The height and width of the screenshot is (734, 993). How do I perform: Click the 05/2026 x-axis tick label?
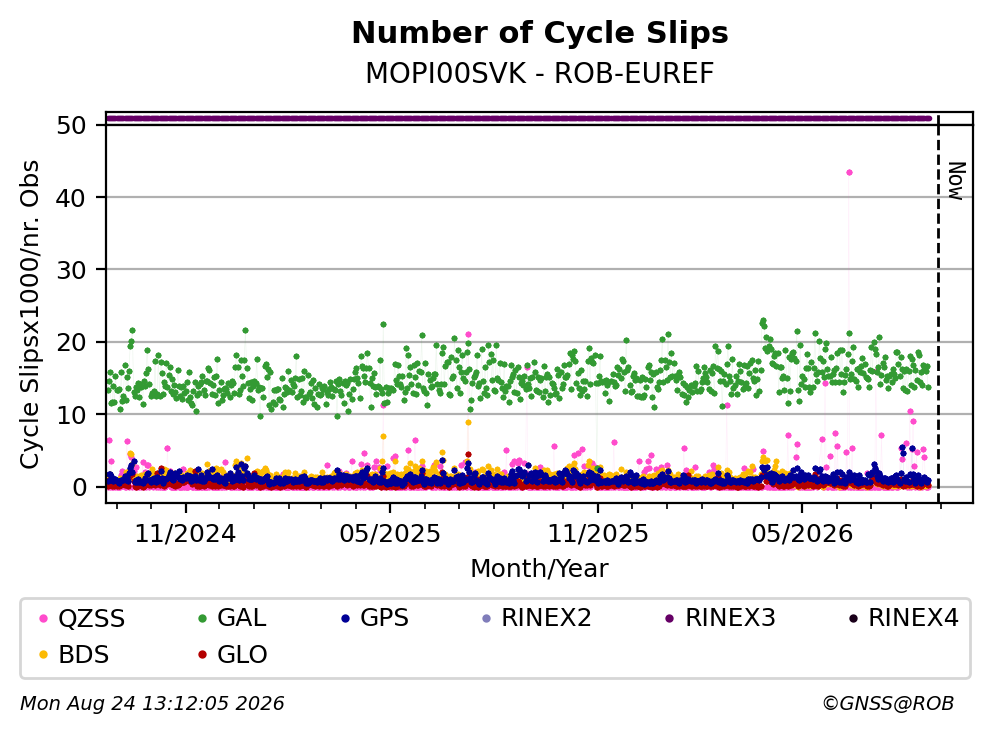[x=802, y=534]
